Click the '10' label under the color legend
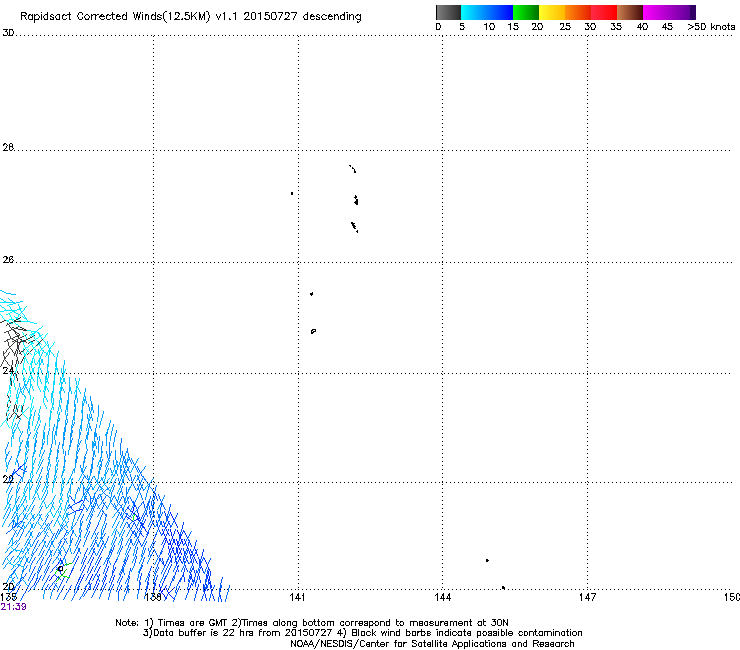Screen dimensions: 740x650 coord(489,27)
